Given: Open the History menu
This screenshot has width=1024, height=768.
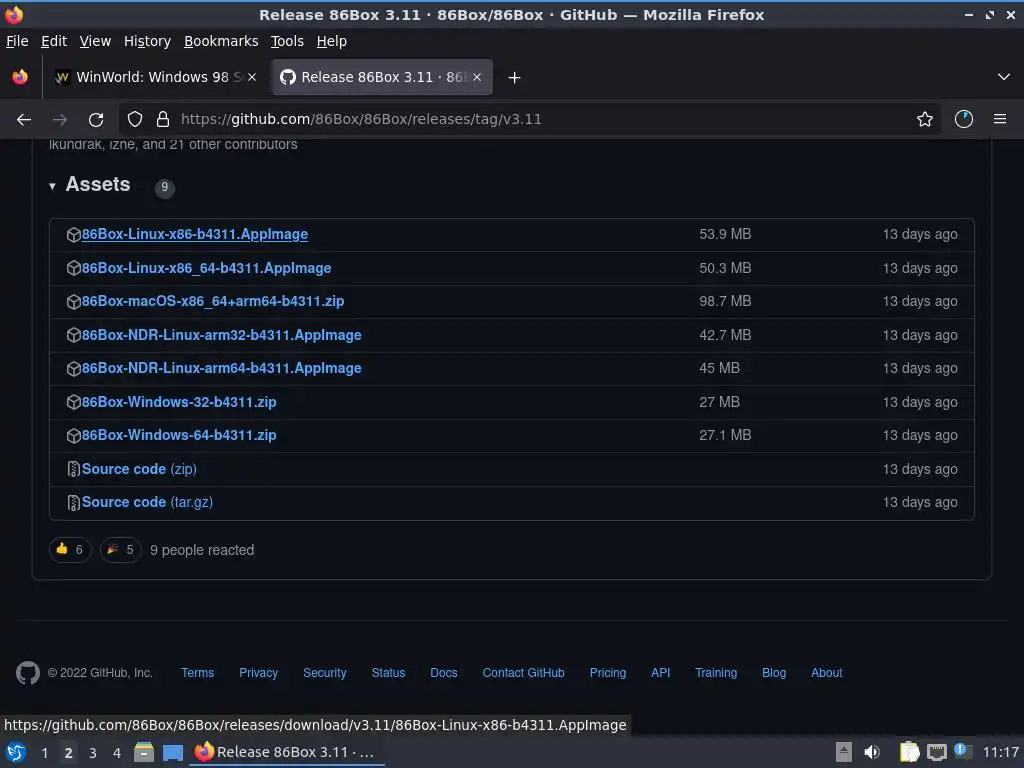Looking at the screenshot, I should (148, 41).
